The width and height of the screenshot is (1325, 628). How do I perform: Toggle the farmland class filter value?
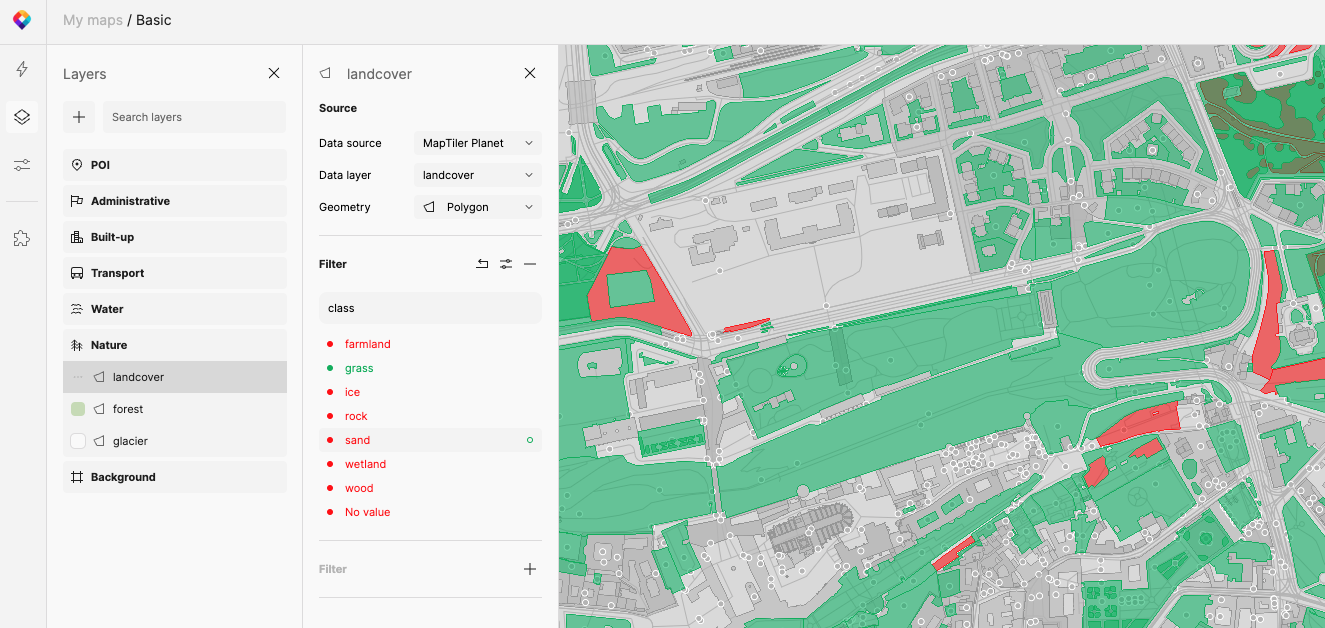point(367,344)
